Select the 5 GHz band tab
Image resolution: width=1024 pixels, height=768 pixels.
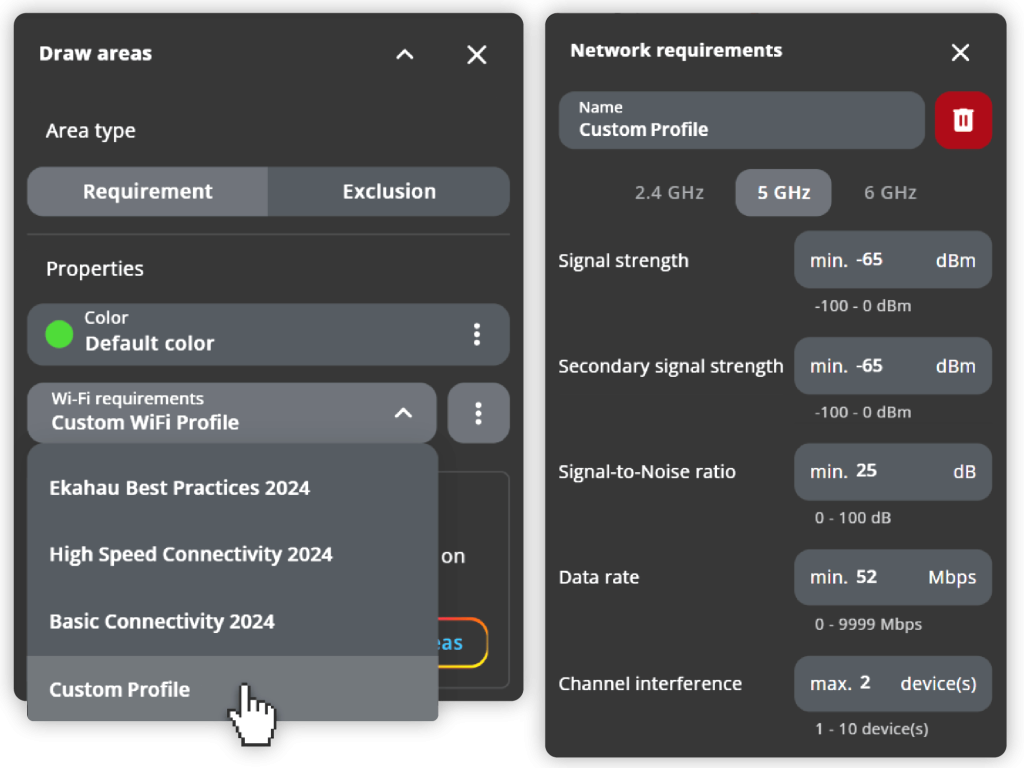point(783,193)
